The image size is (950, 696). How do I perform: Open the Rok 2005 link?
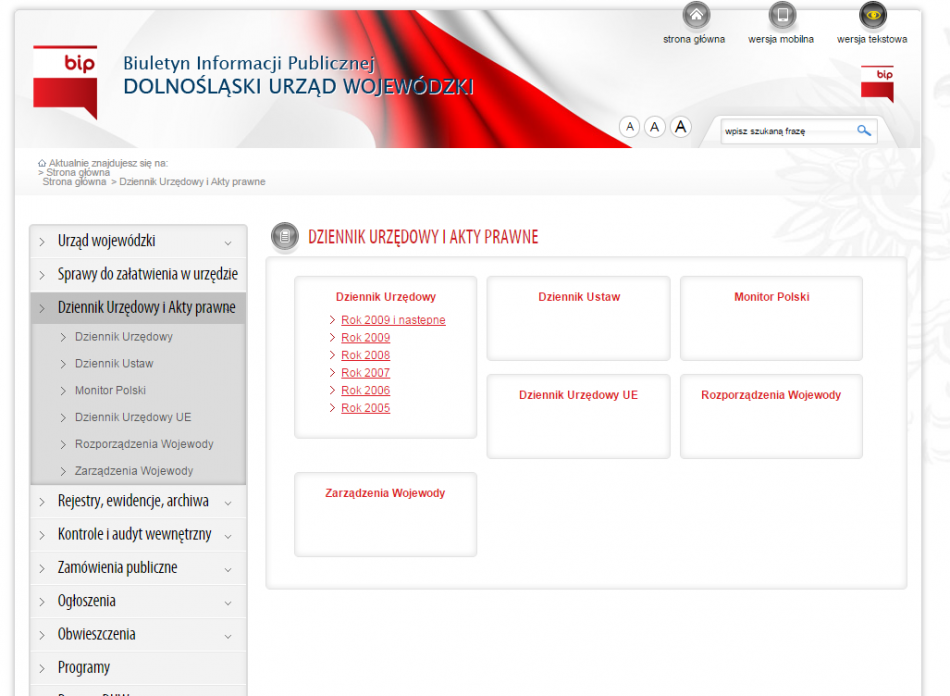click(x=365, y=408)
